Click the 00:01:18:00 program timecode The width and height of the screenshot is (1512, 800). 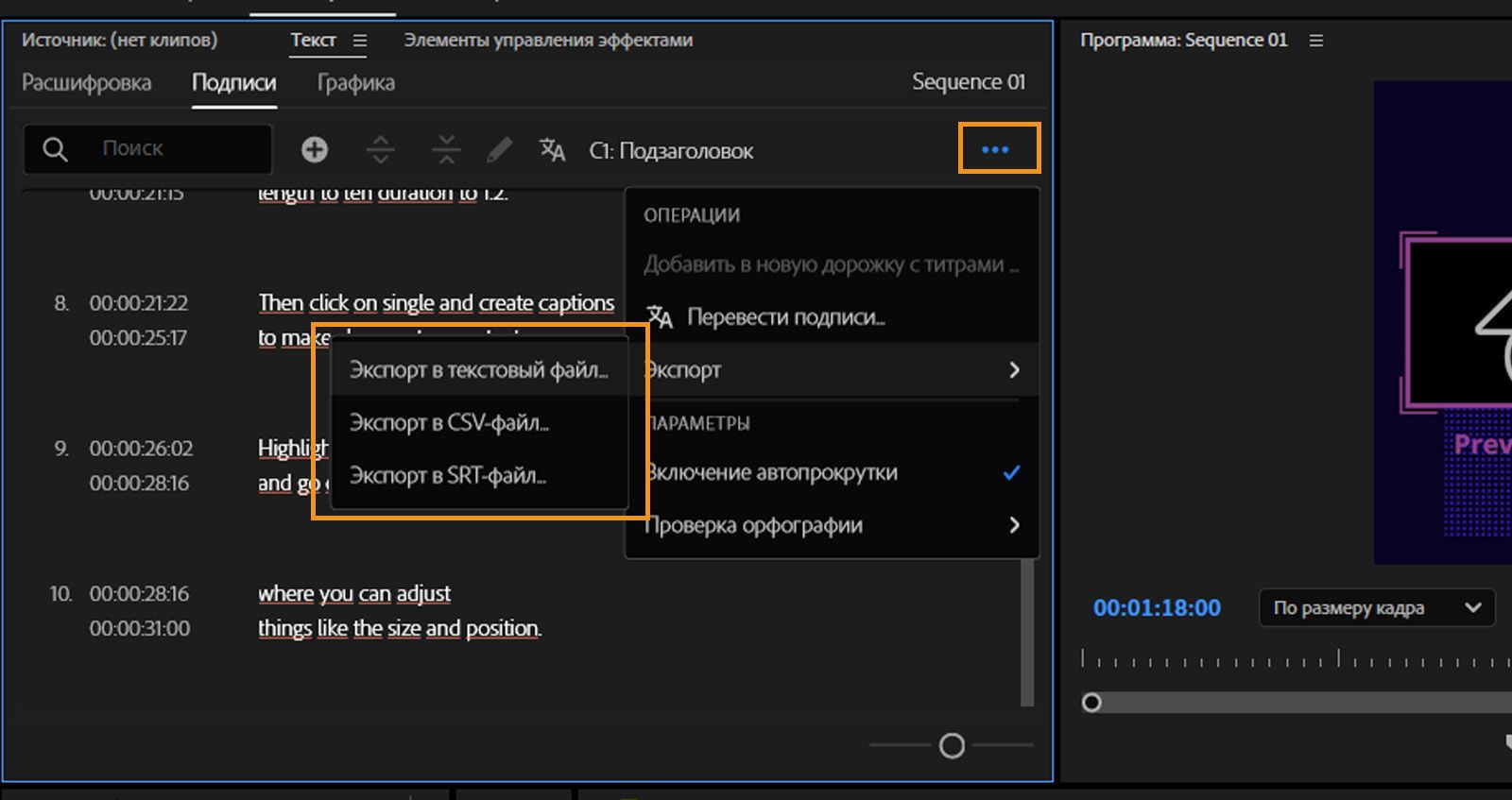[x=1157, y=607]
